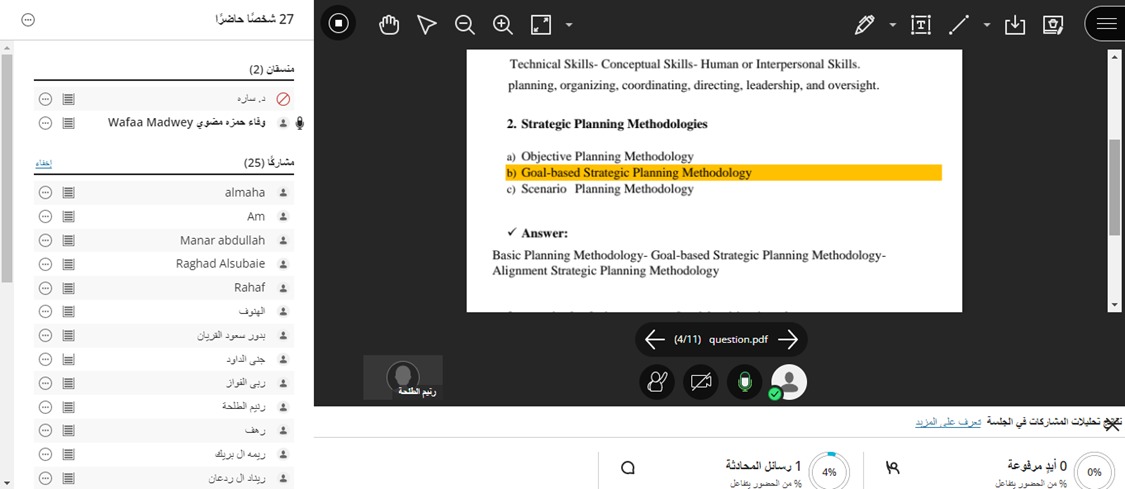Activate the text annotation tool
This screenshot has height=489, width=1125.
(921, 24)
